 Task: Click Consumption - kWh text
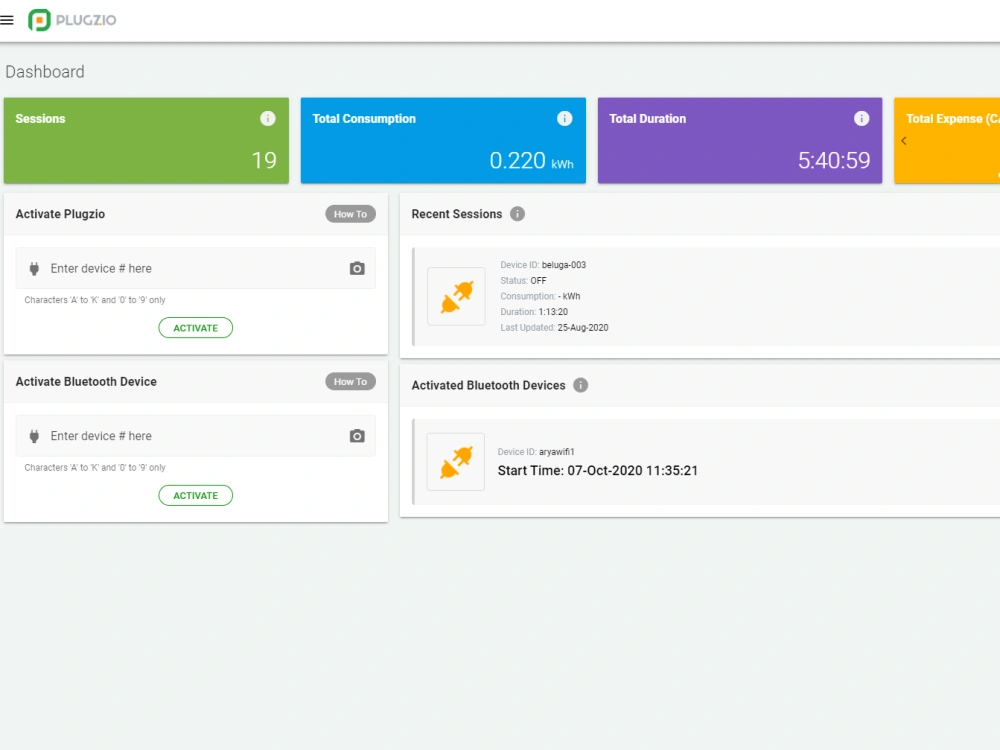(x=540, y=296)
